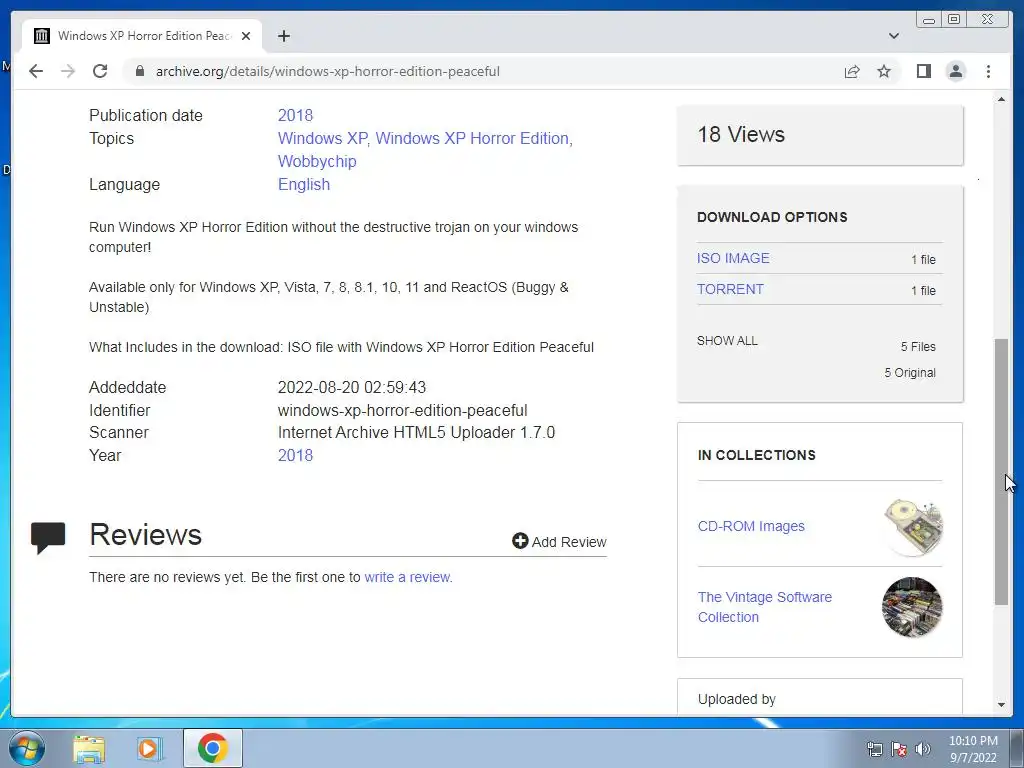Open the Windows XP topic link
This screenshot has width=1024, height=768.
[x=323, y=138]
